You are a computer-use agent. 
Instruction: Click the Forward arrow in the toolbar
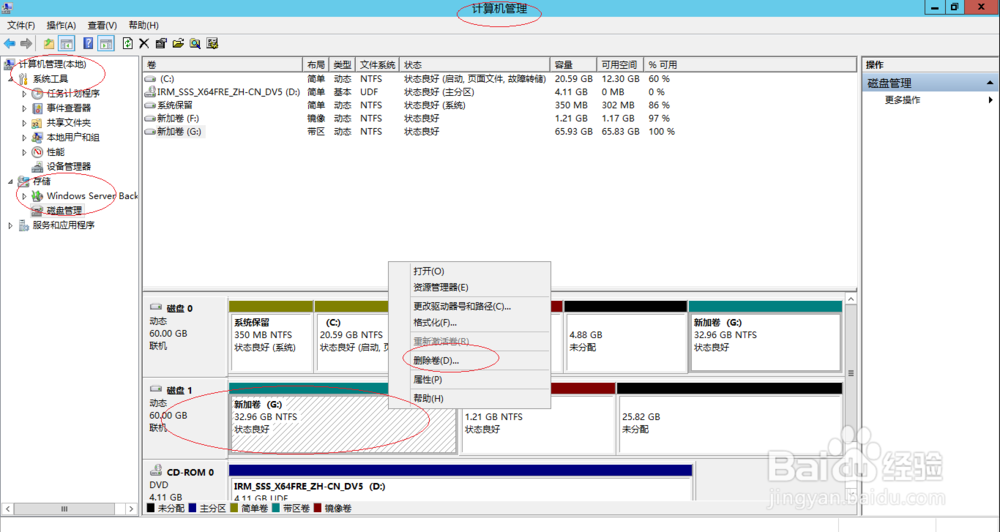[26, 43]
